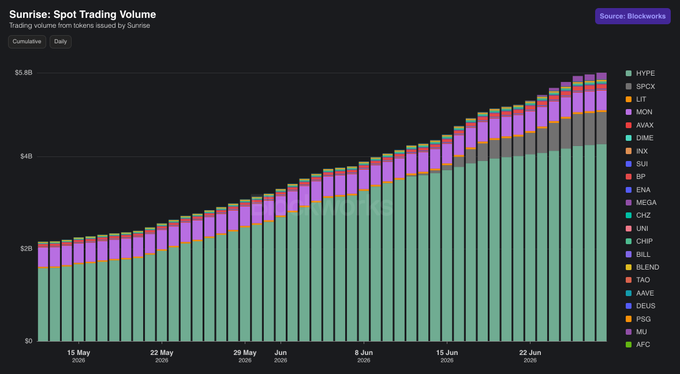Select the 15 May x-axis label
The image size is (680, 374).
(x=78, y=356)
